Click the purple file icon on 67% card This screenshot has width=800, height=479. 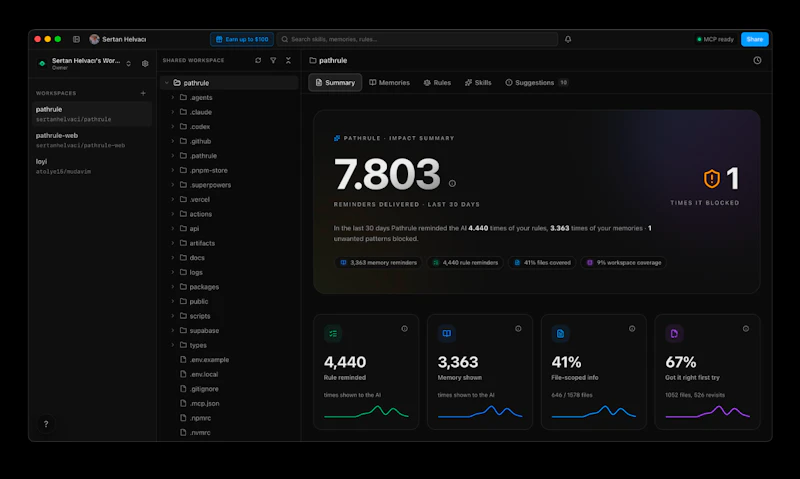[674, 334]
